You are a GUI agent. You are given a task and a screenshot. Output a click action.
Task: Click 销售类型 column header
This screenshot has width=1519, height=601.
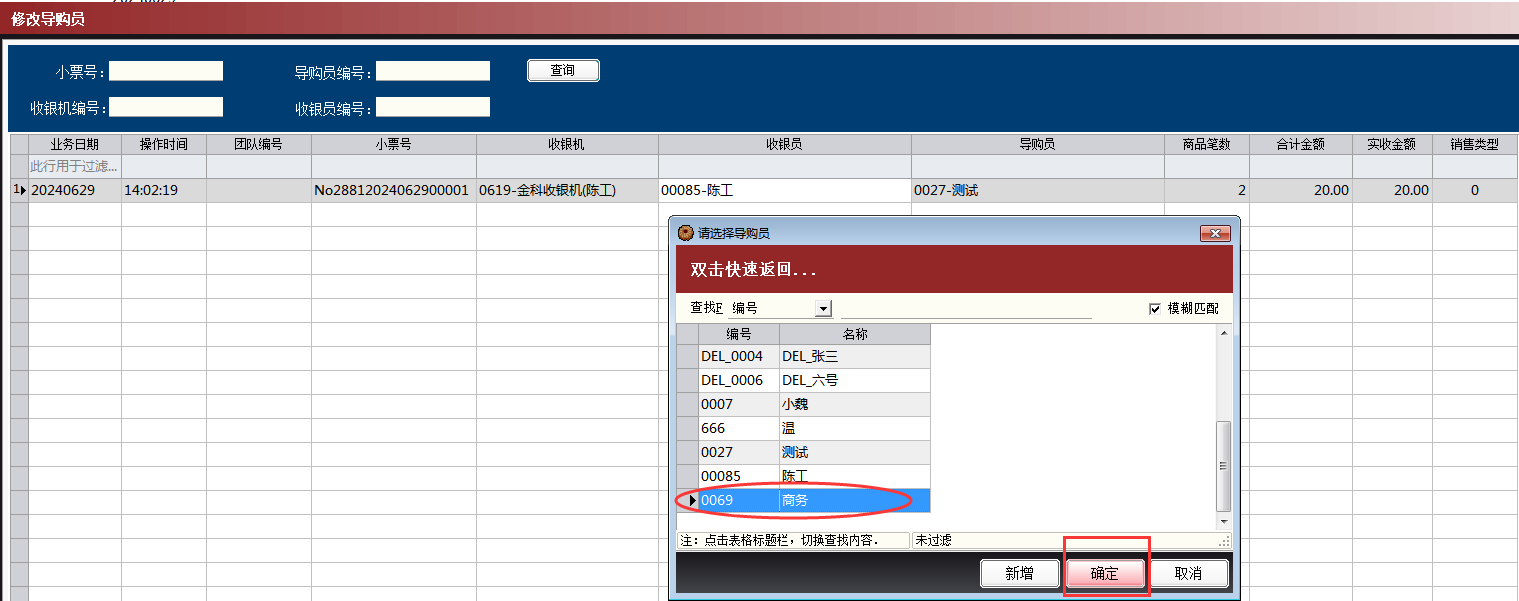[1475, 144]
